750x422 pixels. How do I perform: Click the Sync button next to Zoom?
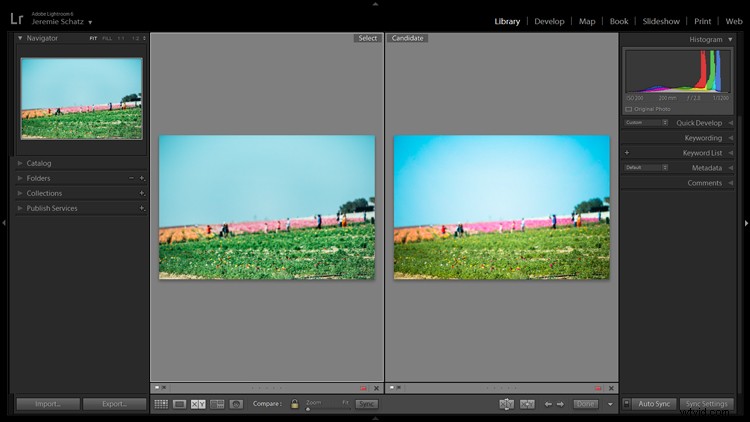click(366, 404)
